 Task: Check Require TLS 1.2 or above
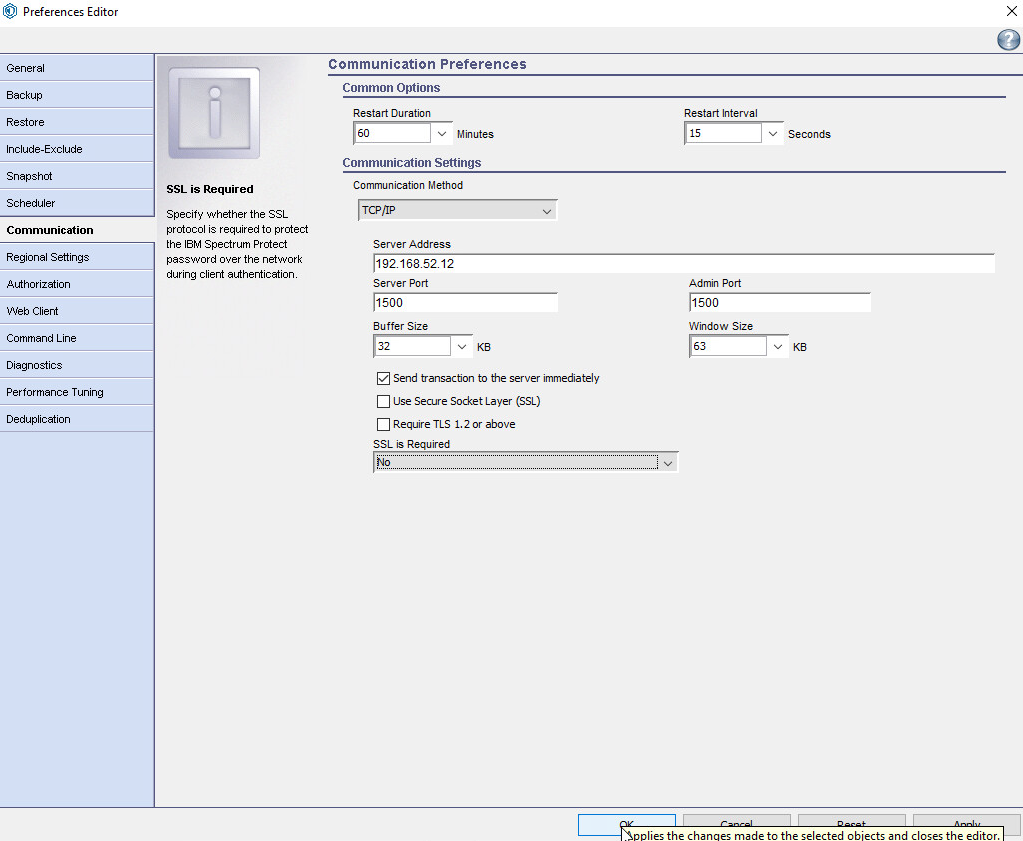click(x=383, y=424)
